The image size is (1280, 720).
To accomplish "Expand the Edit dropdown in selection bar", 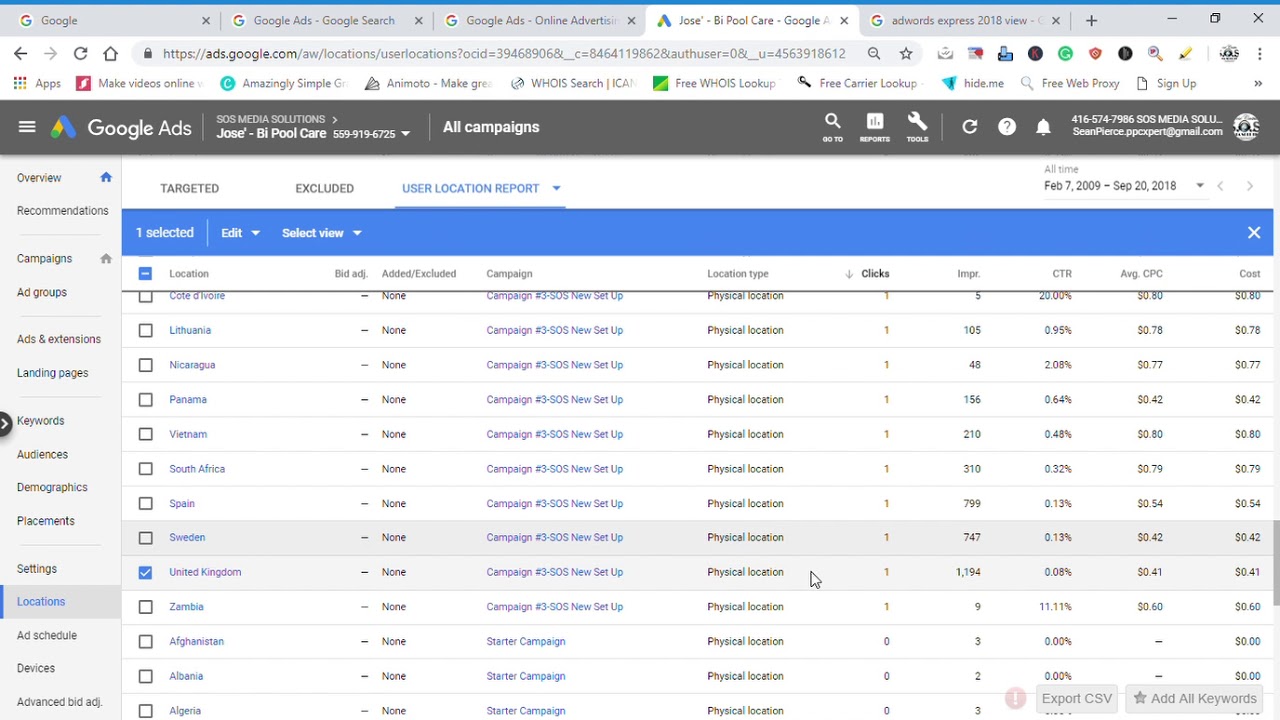I will 240,233.
